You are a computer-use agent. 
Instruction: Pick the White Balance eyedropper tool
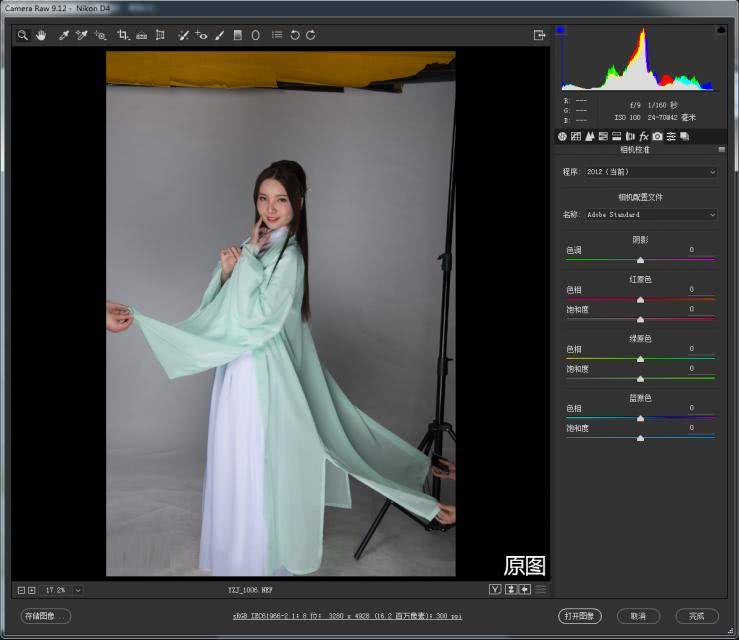click(x=64, y=35)
